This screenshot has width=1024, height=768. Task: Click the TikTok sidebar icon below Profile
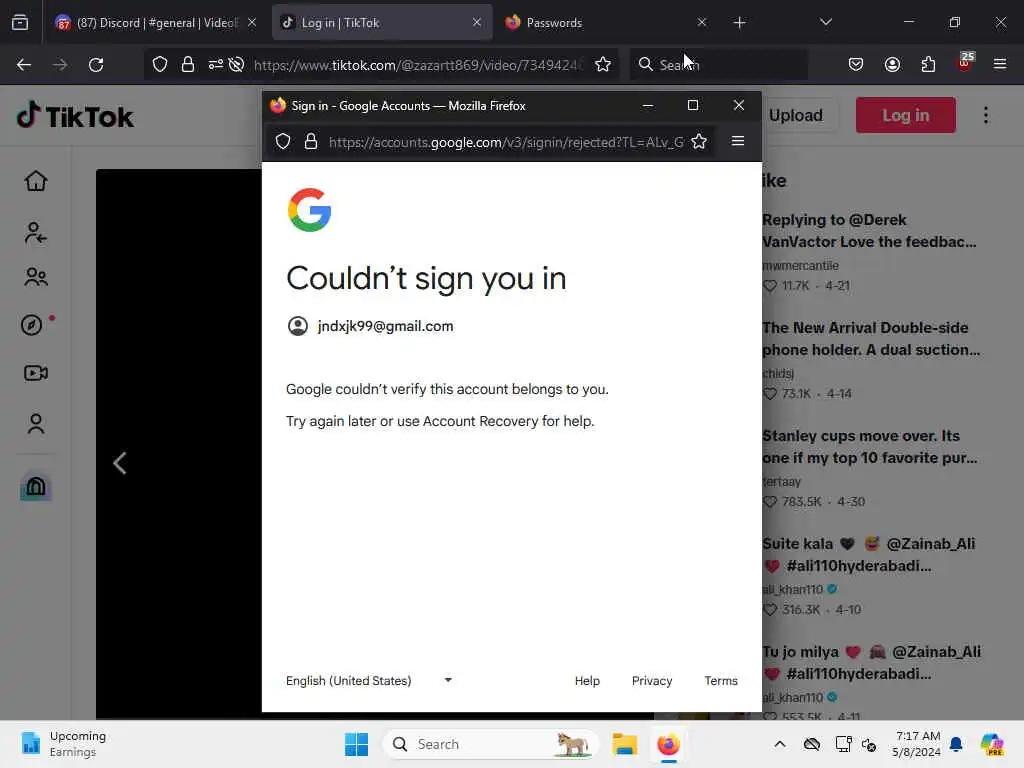point(36,487)
